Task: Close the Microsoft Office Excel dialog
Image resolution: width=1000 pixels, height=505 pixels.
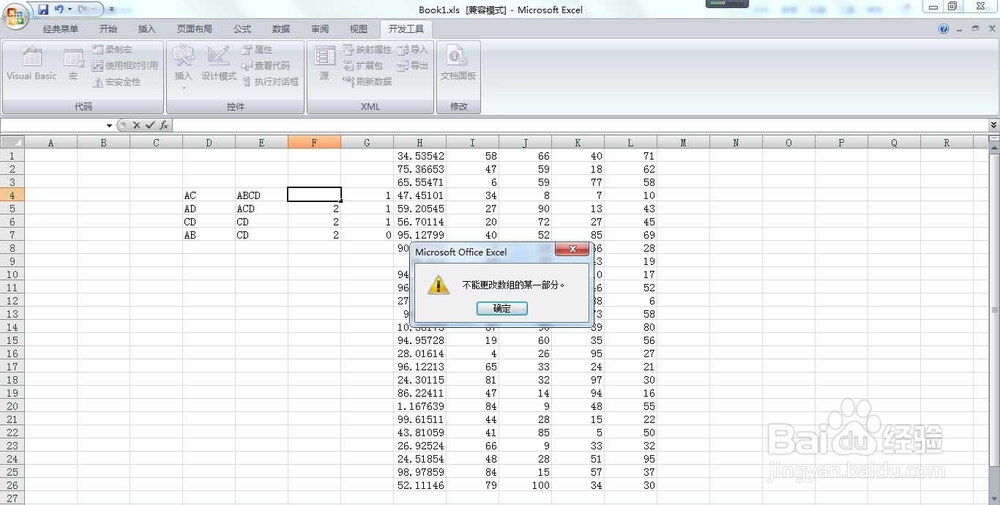Action: 572,249
